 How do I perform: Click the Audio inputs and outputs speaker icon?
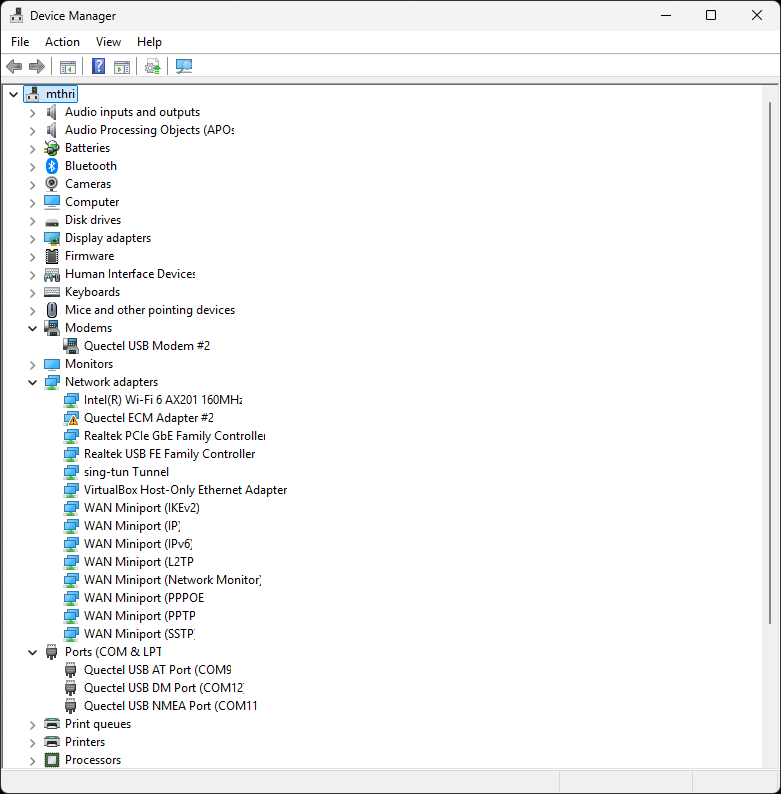pos(52,112)
